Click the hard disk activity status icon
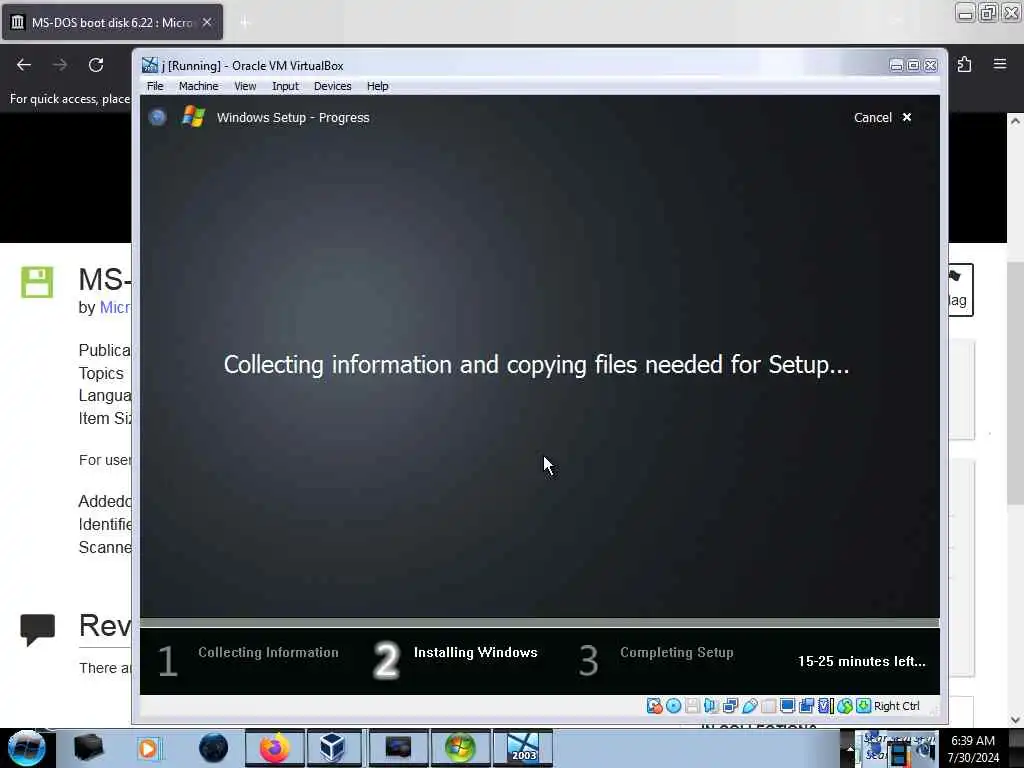This screenshot has width=1024, height=768. (x=654, y=706)
